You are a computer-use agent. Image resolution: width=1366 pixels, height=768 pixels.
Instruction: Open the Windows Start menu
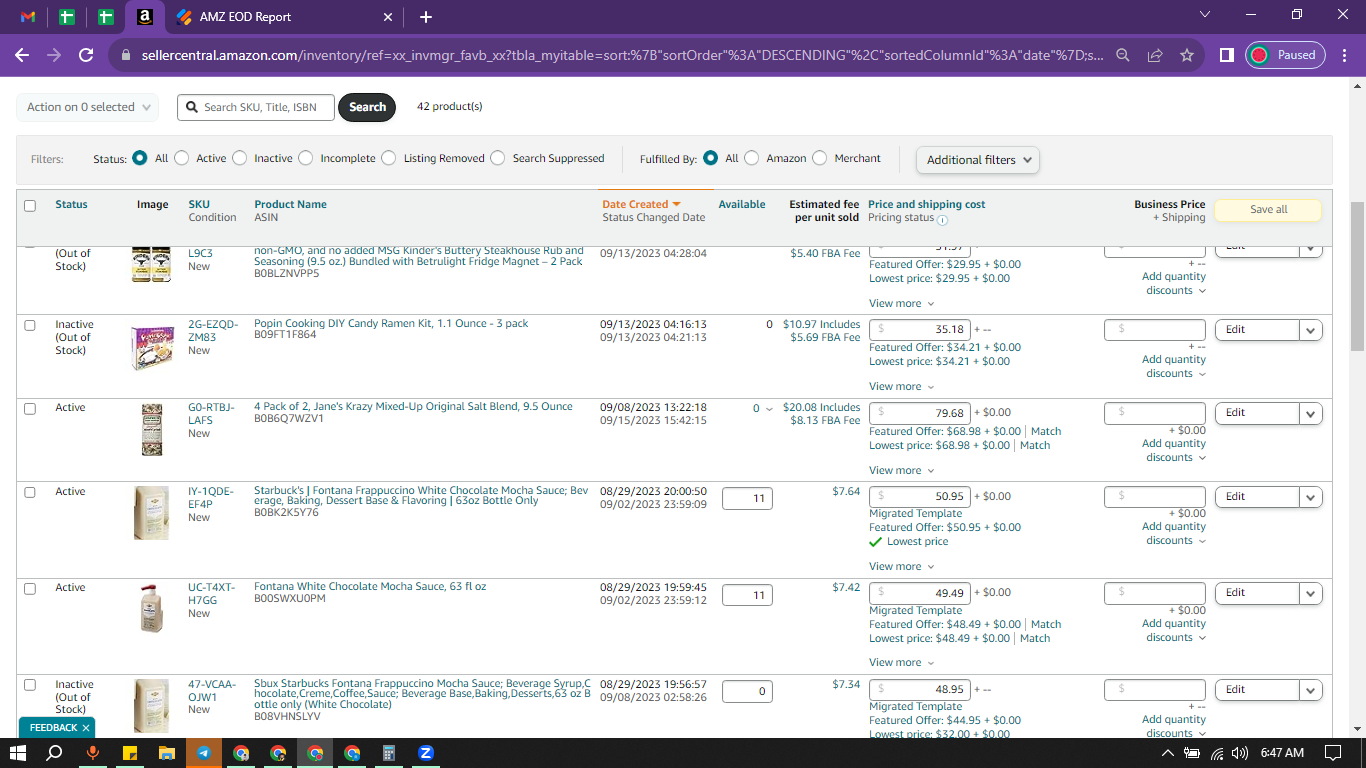pyautogui.click(x=18, y=753)
